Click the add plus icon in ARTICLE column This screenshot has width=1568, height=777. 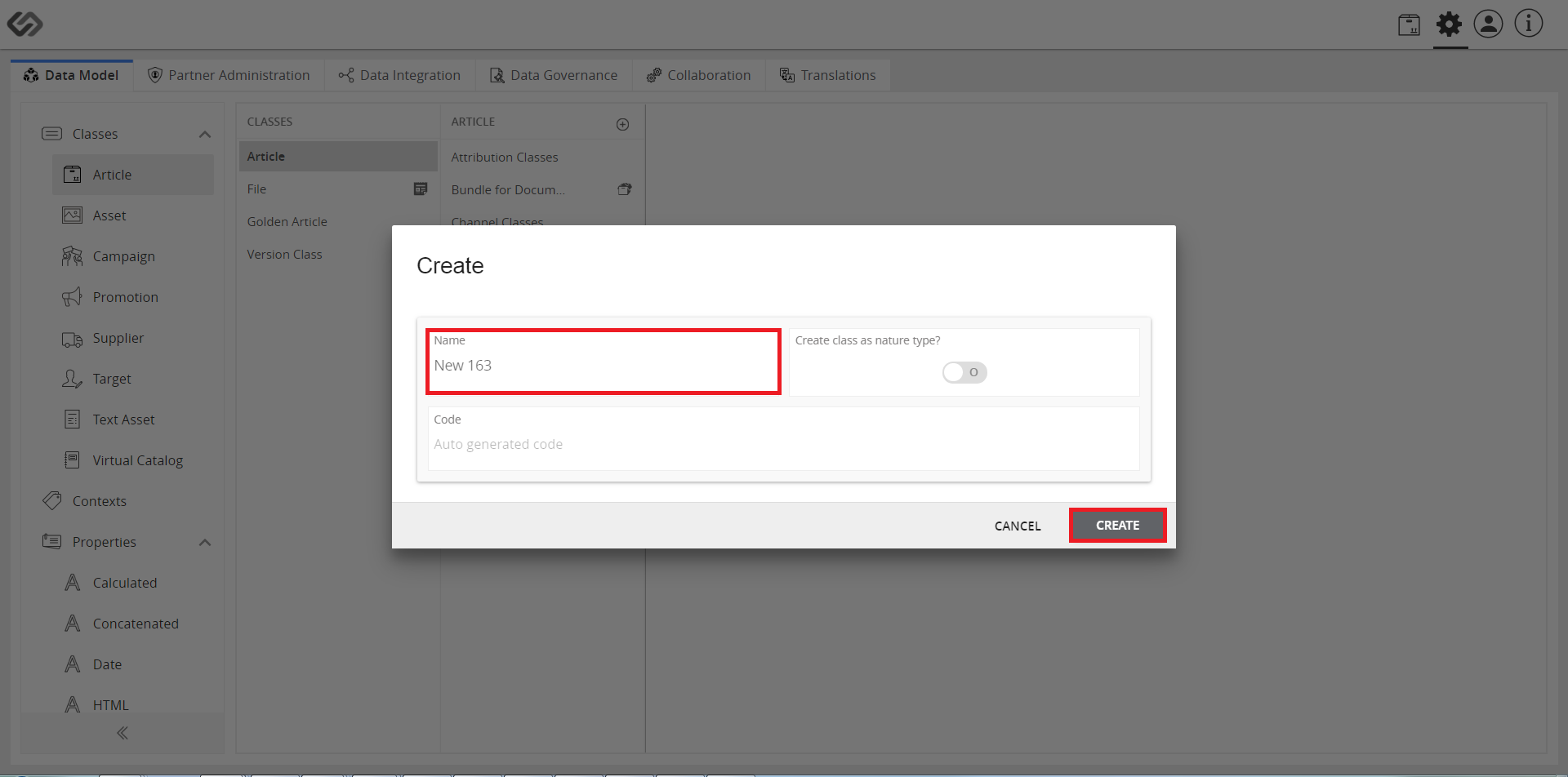pyautogui.click(x=622, y=124)
